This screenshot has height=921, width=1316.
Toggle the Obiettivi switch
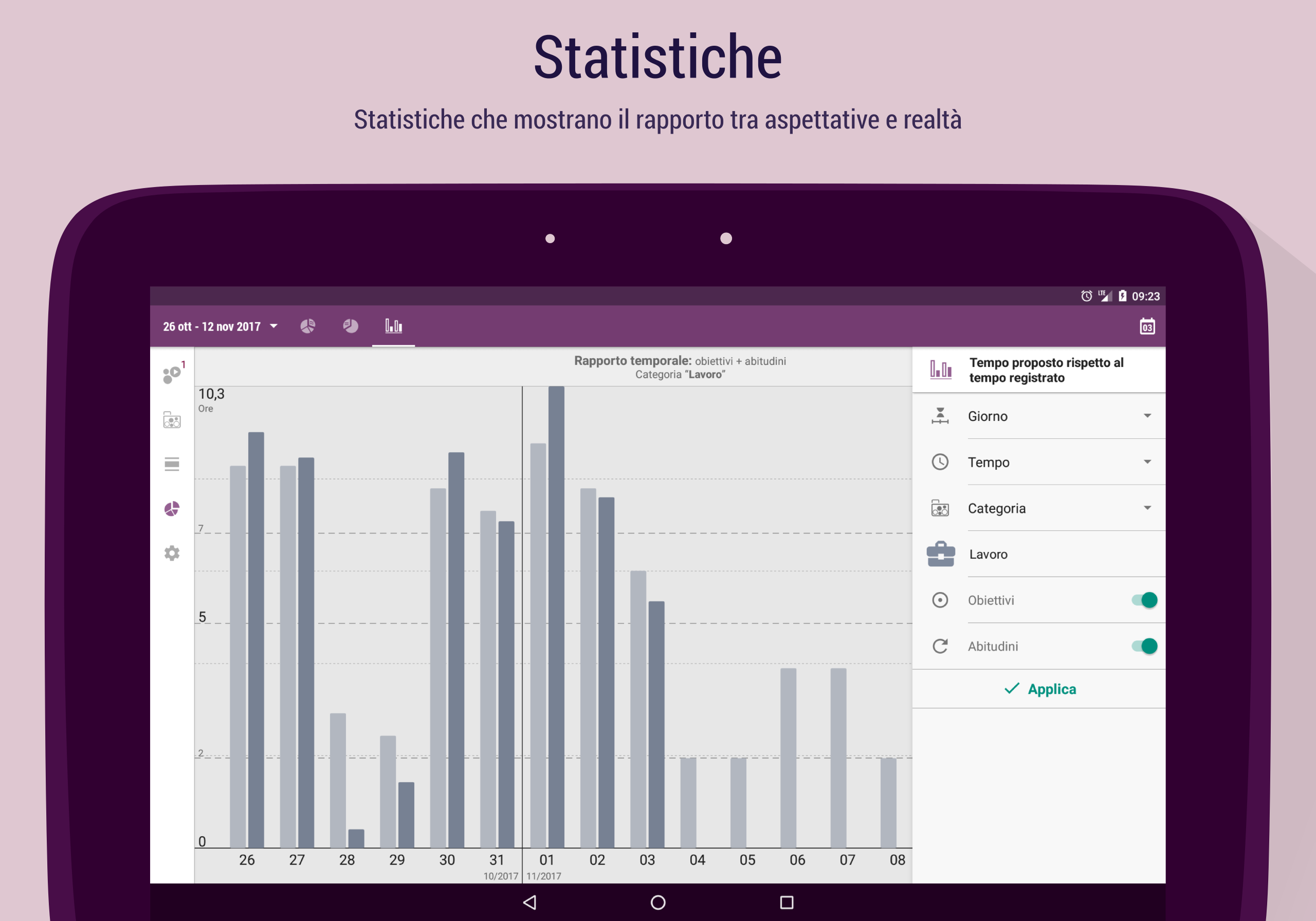(x=1144, y=600)
